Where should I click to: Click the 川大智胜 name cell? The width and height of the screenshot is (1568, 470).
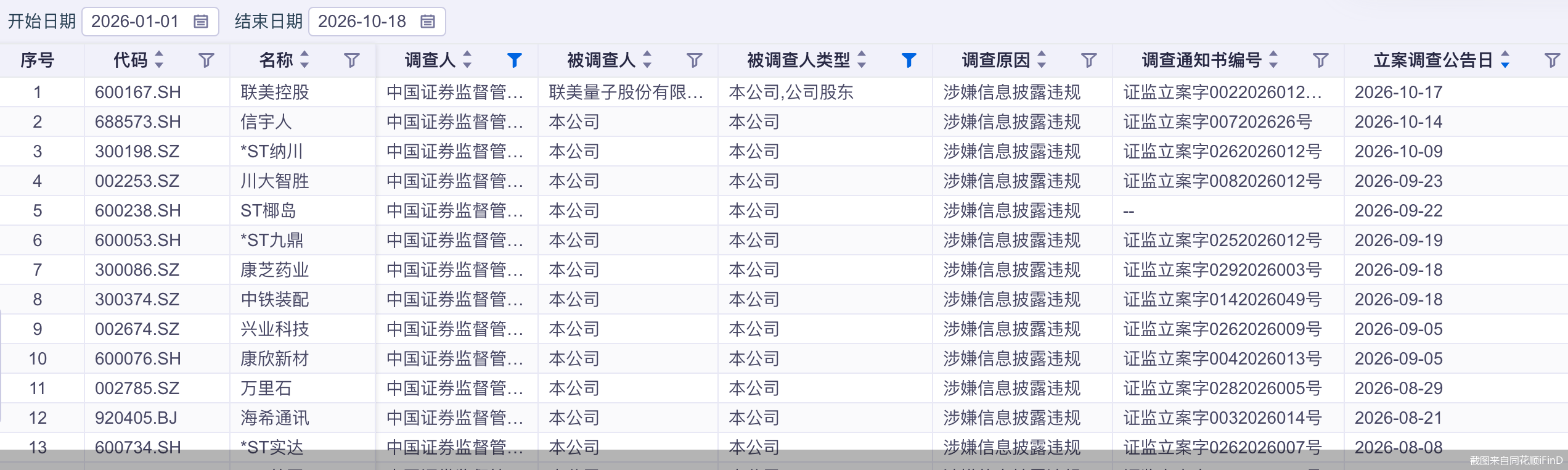[x=275, y=181]
